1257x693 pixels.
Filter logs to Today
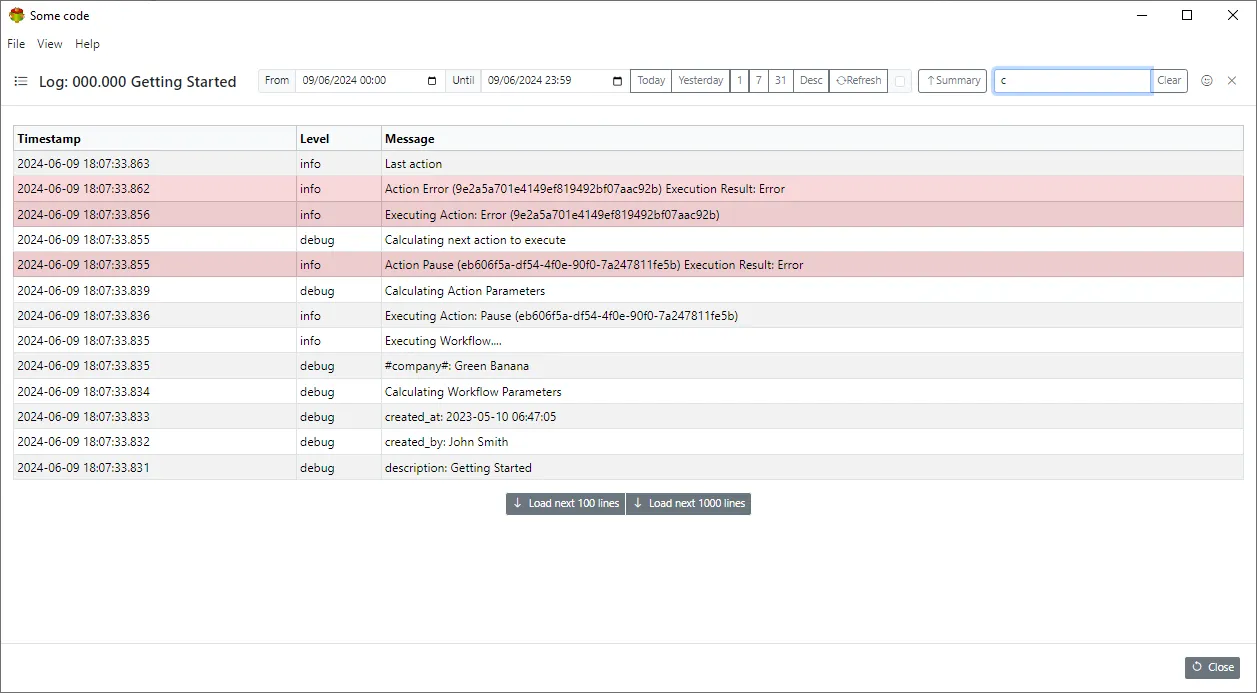650,80
